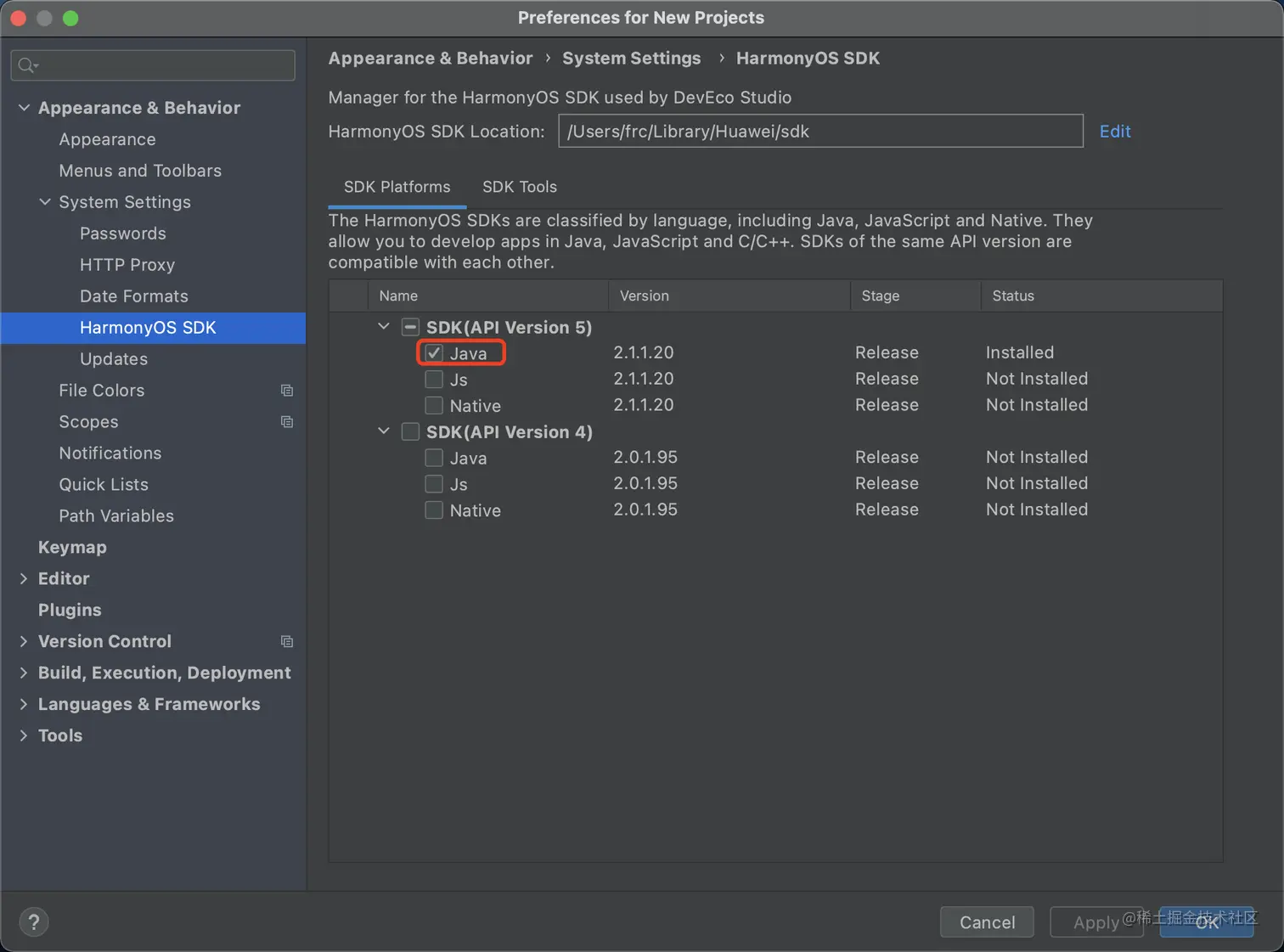Collapse the SDK(API Version 5) group
The width and height of the screenshot is (1284, 952).
[x=384, y=327]
